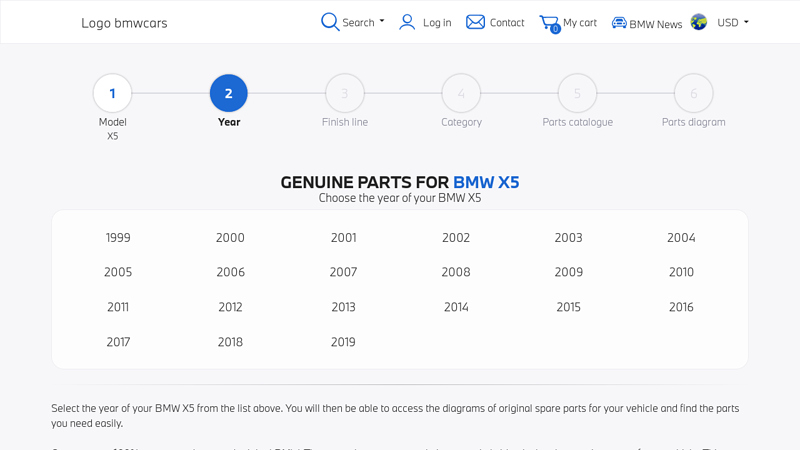The image size is (800, 450).
Task: Click the "Parts diagram" step label
Action: [693, 122]
